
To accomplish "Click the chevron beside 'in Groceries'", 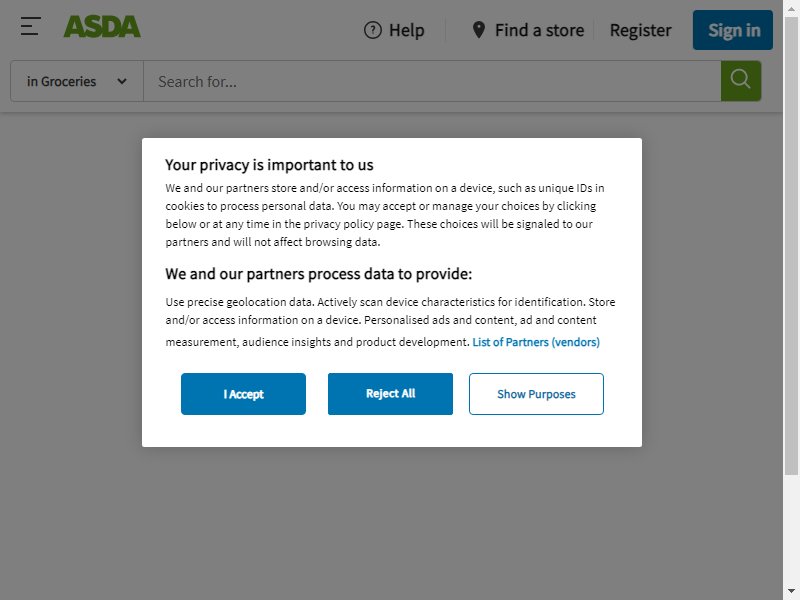I will [x=122, y=81].
